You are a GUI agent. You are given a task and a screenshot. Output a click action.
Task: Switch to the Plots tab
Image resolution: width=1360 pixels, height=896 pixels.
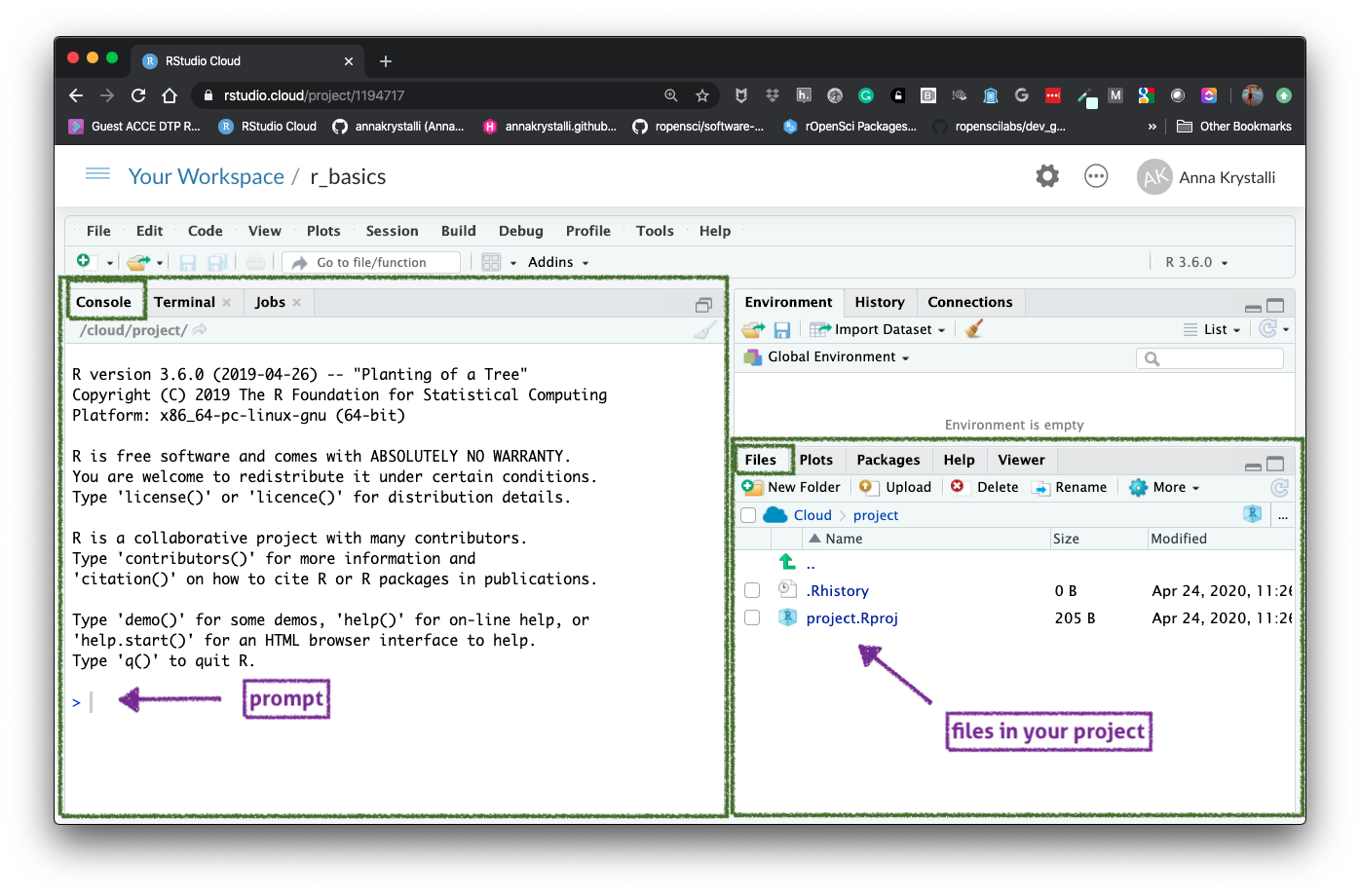pos(815,460)
